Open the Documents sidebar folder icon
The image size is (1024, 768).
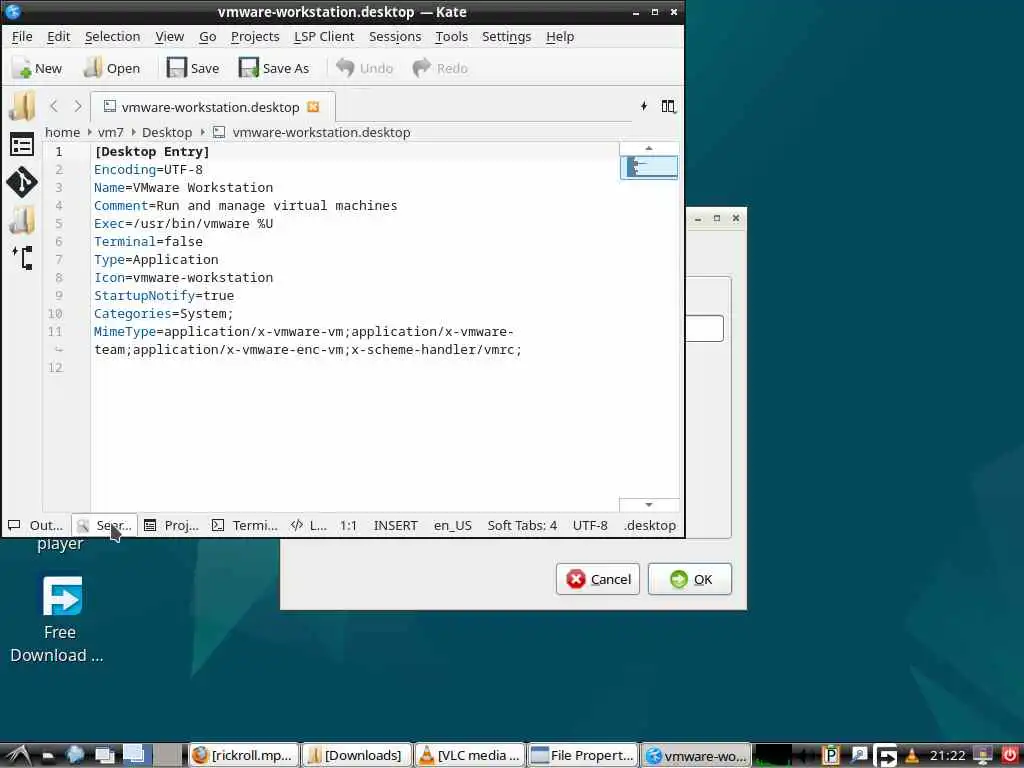[22, 106]
